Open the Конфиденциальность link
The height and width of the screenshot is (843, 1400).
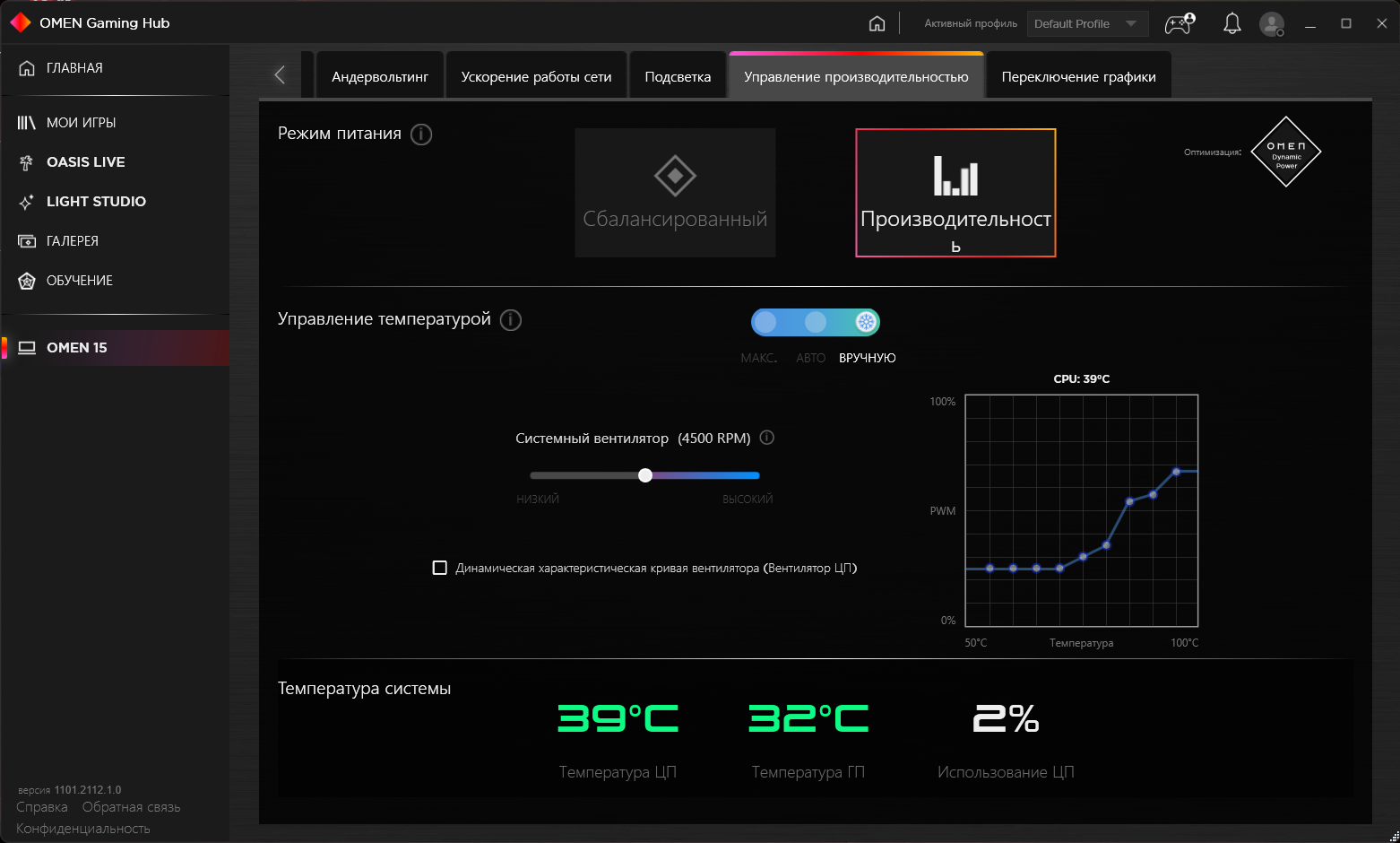click(83, 829)
